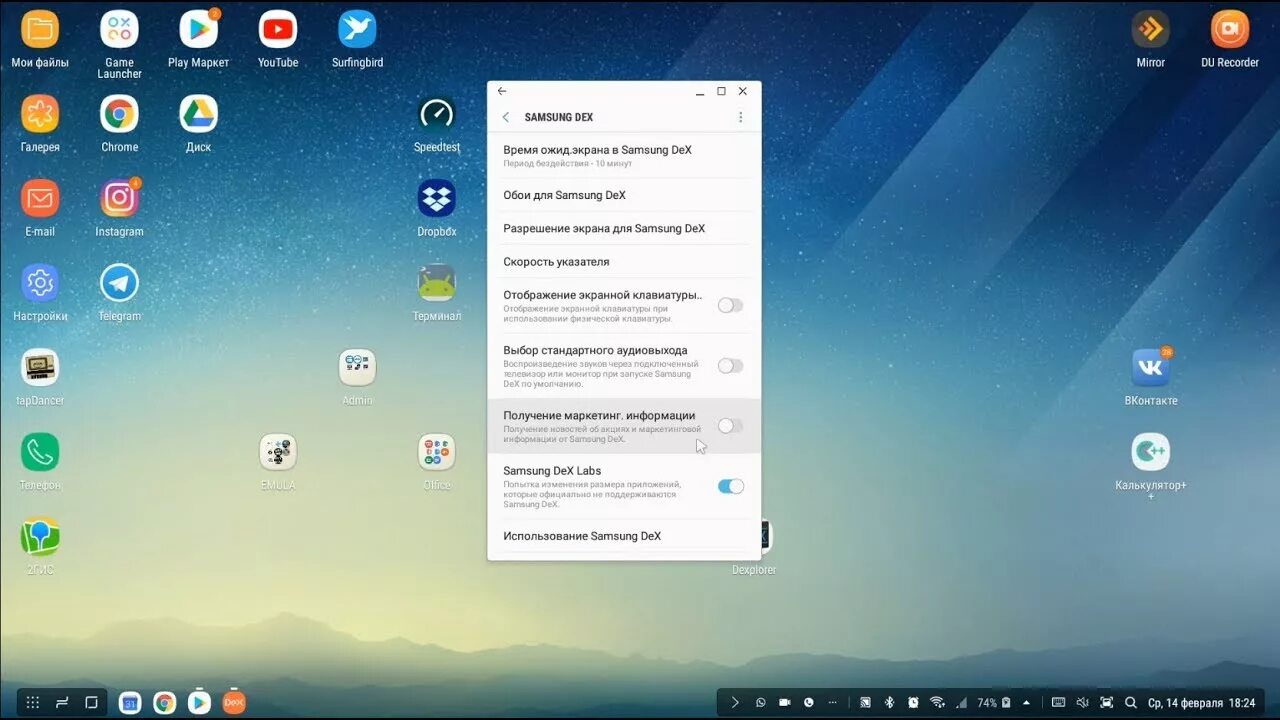The image size is (1280, 720).
Task: Launch YouTube desktop icon
Action: (278, 30)
